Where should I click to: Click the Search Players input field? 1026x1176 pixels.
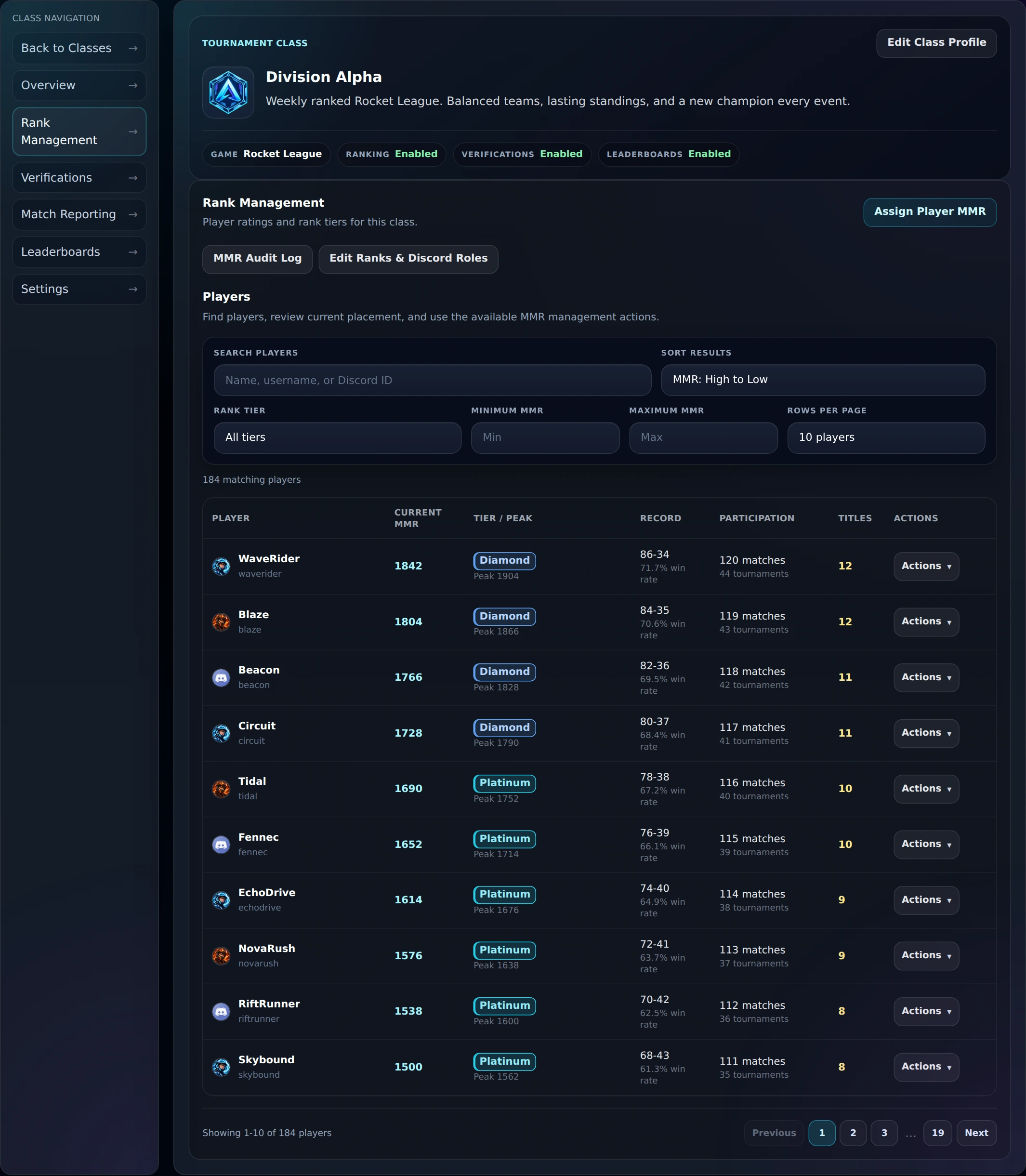coord(432,380)
